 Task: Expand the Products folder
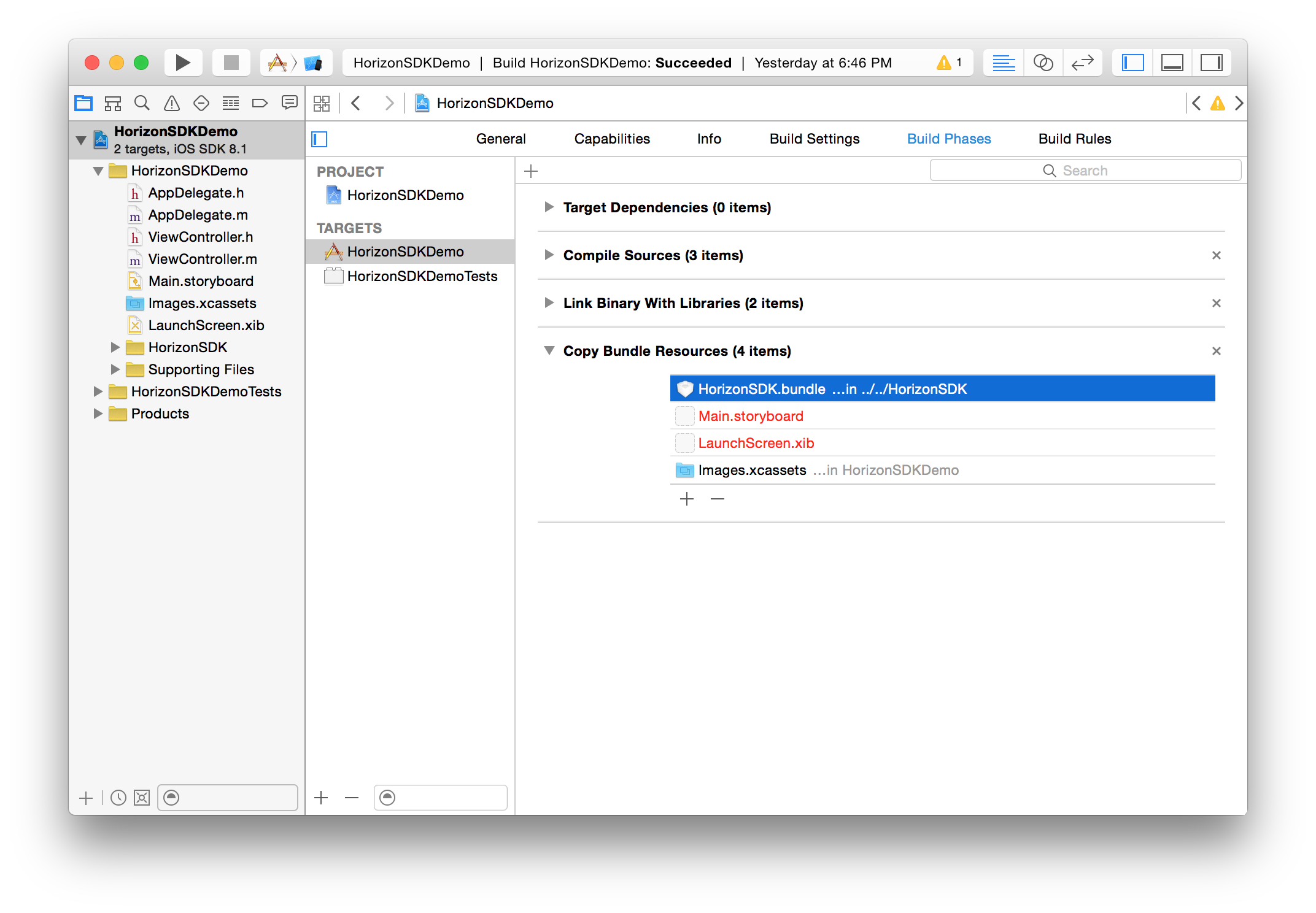point(98,414)
